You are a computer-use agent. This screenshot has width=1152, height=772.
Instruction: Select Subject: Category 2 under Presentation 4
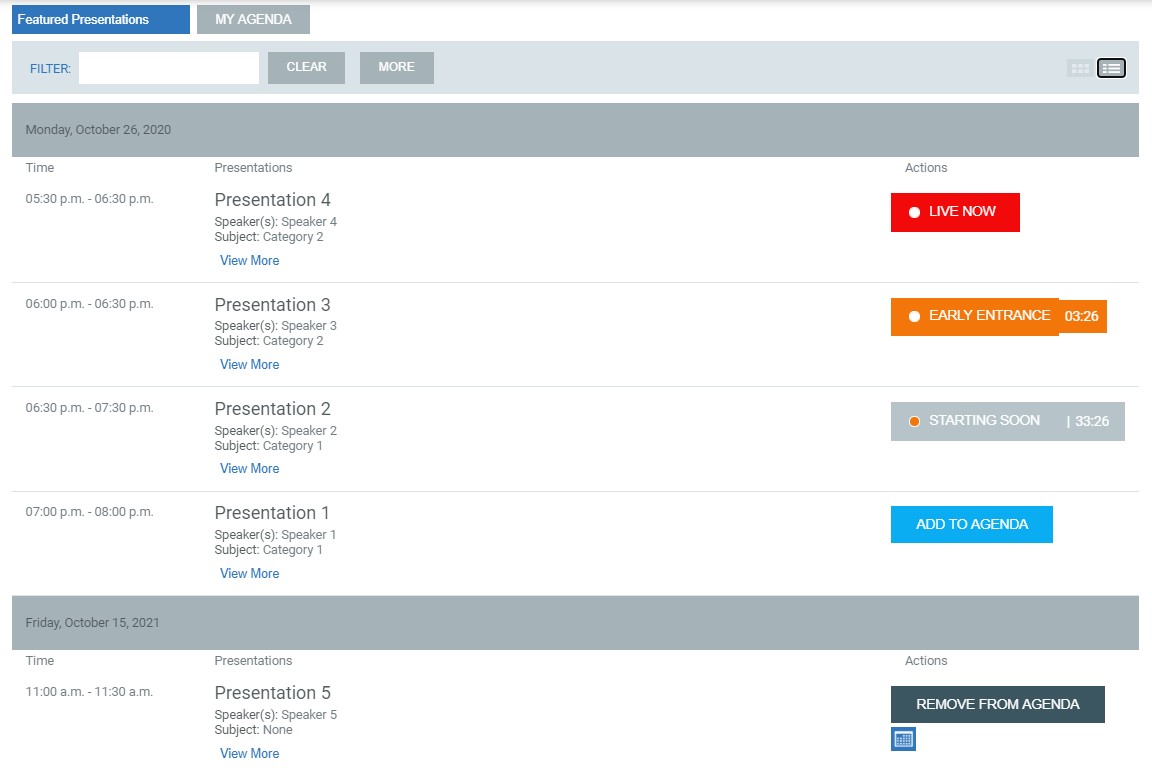[x=269, y=237]
